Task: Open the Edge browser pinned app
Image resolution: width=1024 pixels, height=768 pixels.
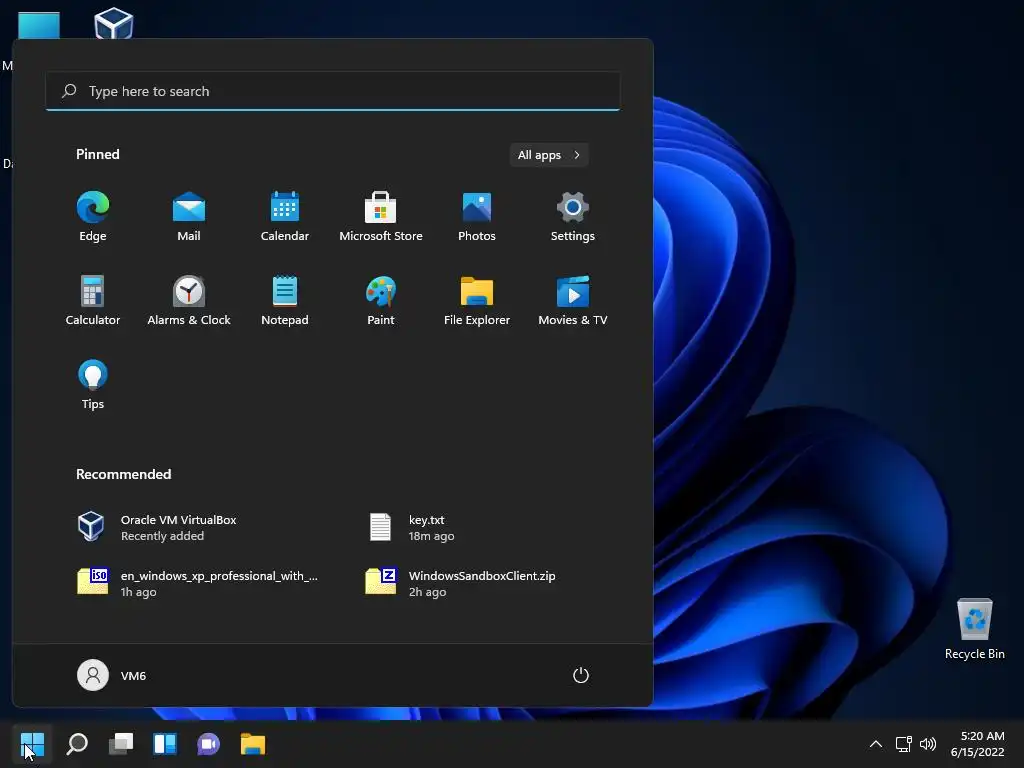Action: pyautogui.click(x=93, y=217)
